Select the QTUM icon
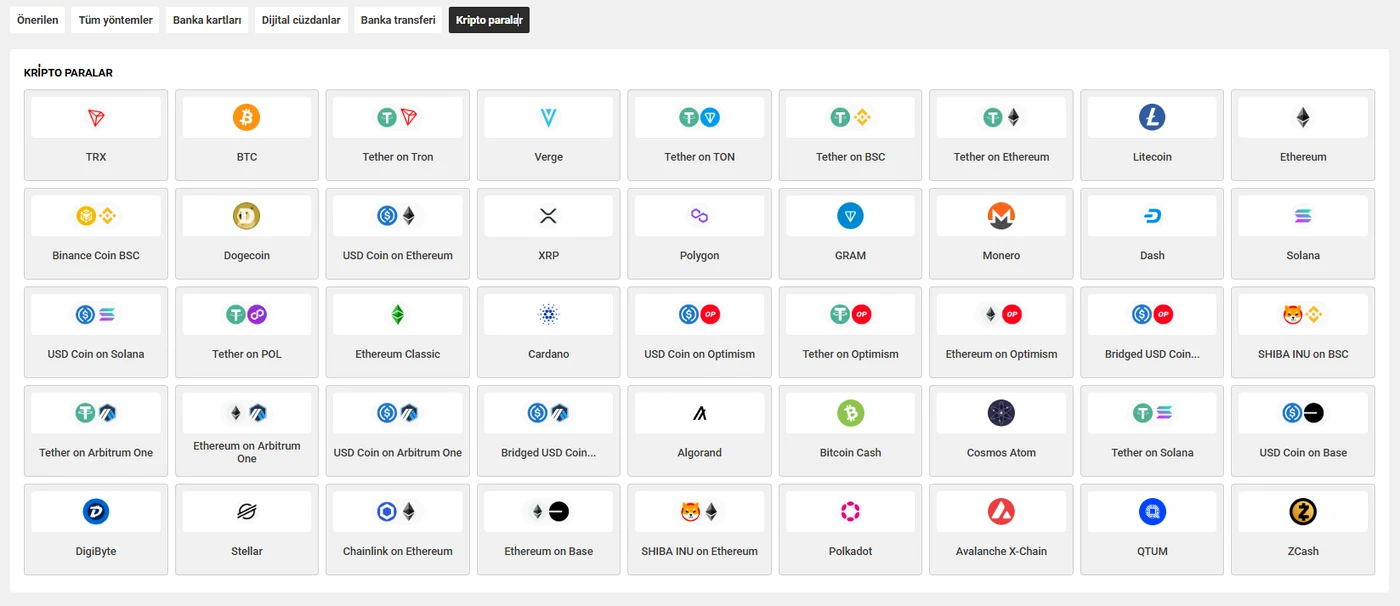Screen dimensions: 1400x606 point(1152,512)
